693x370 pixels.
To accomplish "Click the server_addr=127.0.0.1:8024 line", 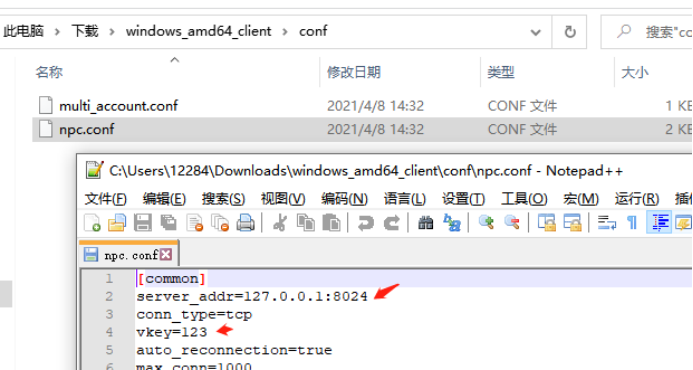I will (252, 296).
